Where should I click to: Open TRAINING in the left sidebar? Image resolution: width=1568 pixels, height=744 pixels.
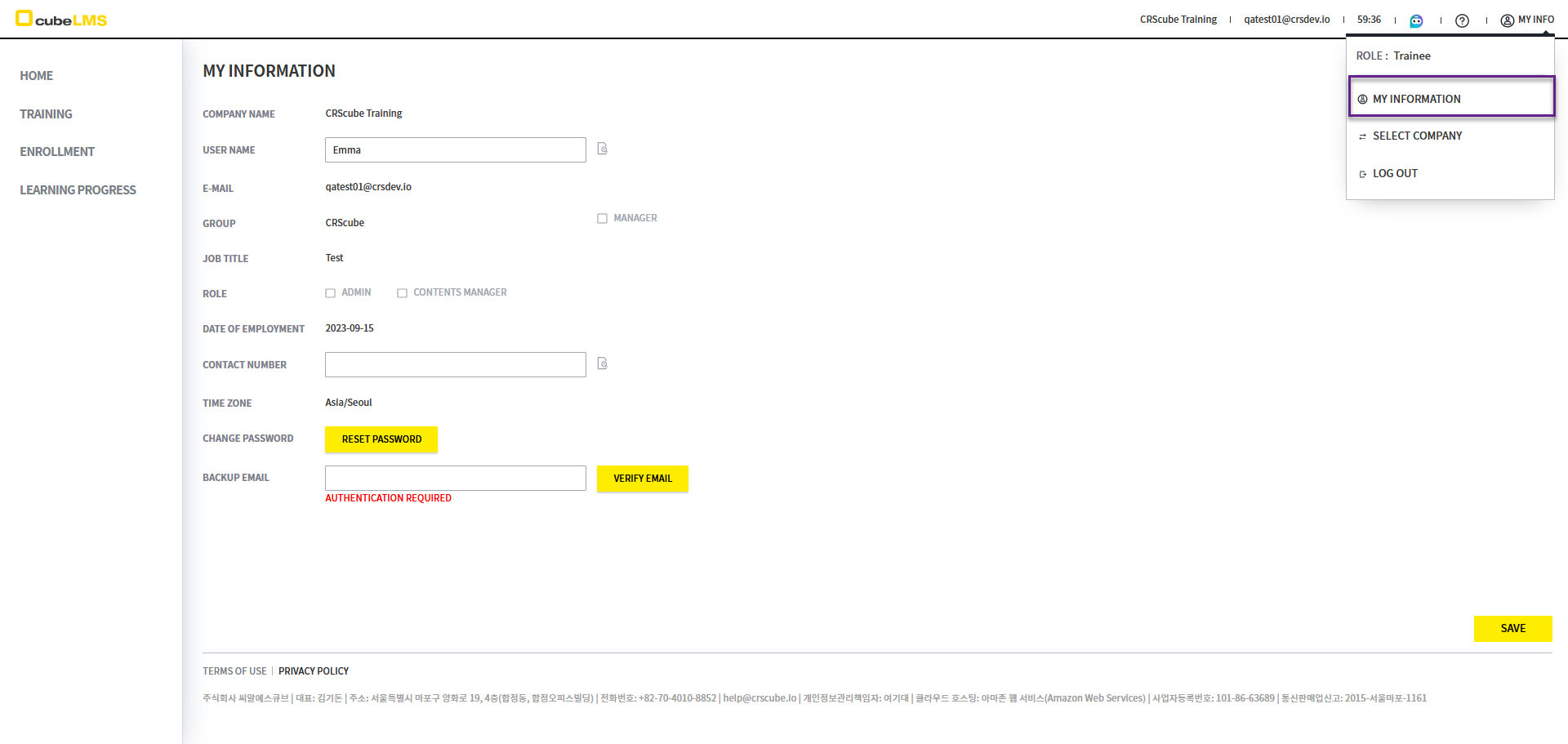(x=46, y=114)
